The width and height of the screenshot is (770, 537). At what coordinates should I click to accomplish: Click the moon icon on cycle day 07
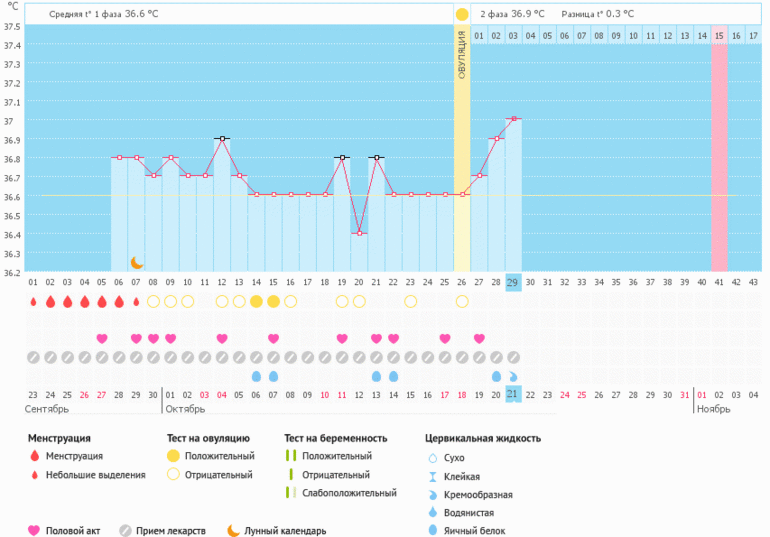[137, 263]
